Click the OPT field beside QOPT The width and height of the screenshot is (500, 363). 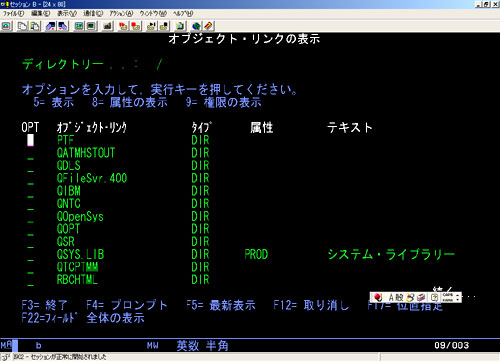click(x=30, y=229)
